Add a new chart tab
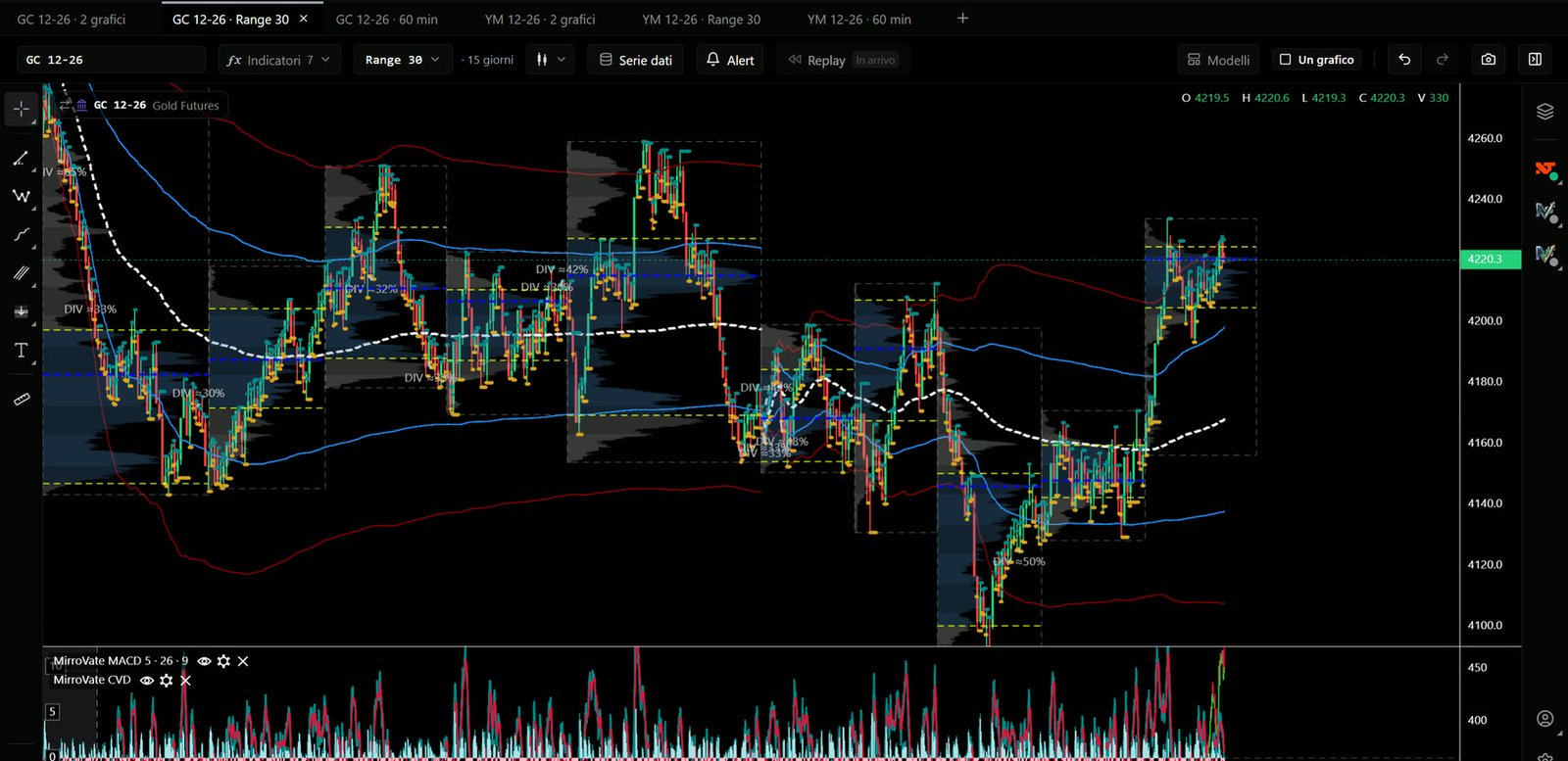This screenshot has height=761, width=1568. click(962, 19)
